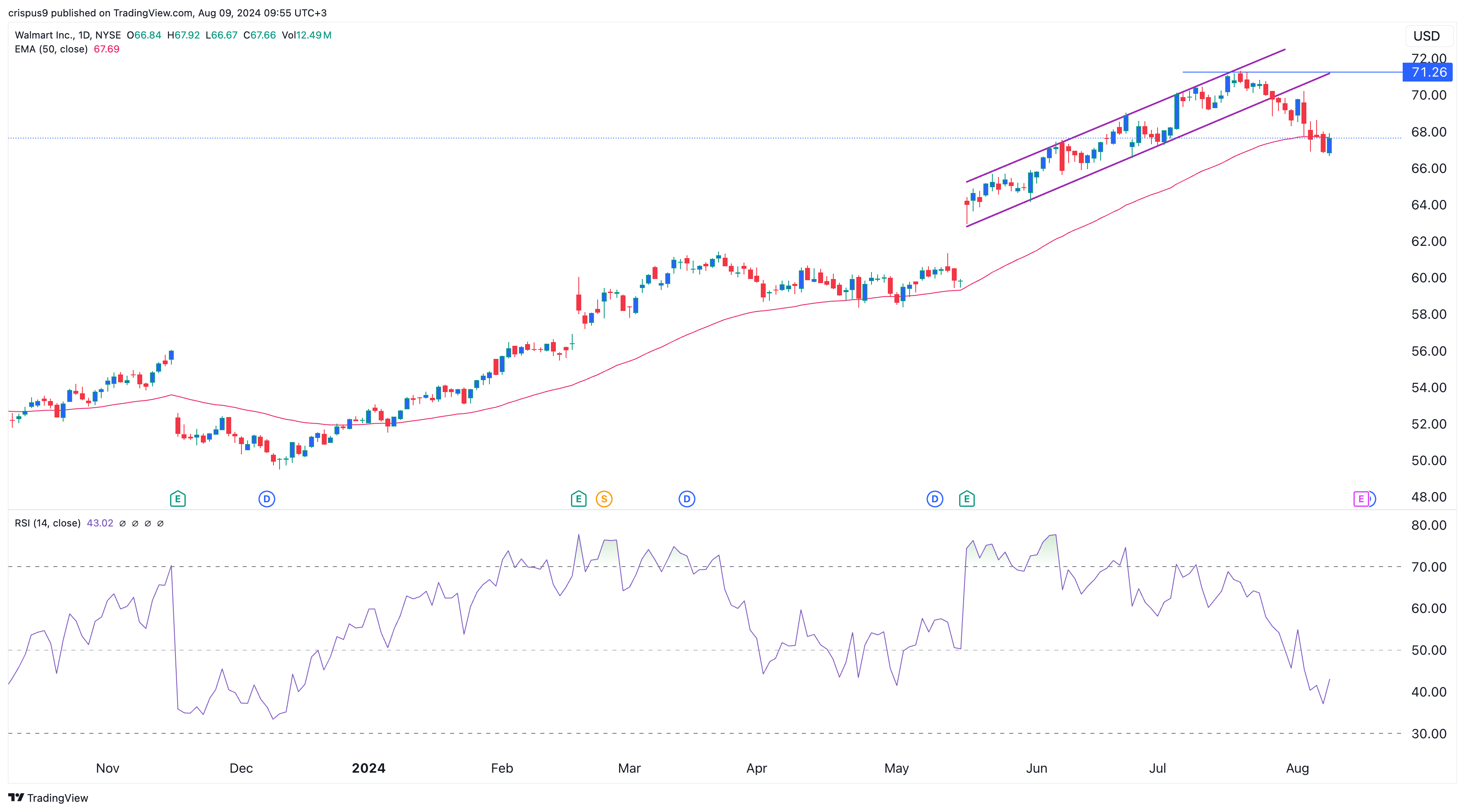Click the 68.00 price scale label

(1429, 132)
